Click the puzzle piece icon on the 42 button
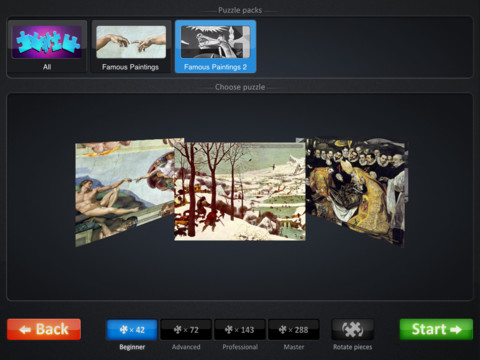The image size is (480, 360). click(124, 330)
